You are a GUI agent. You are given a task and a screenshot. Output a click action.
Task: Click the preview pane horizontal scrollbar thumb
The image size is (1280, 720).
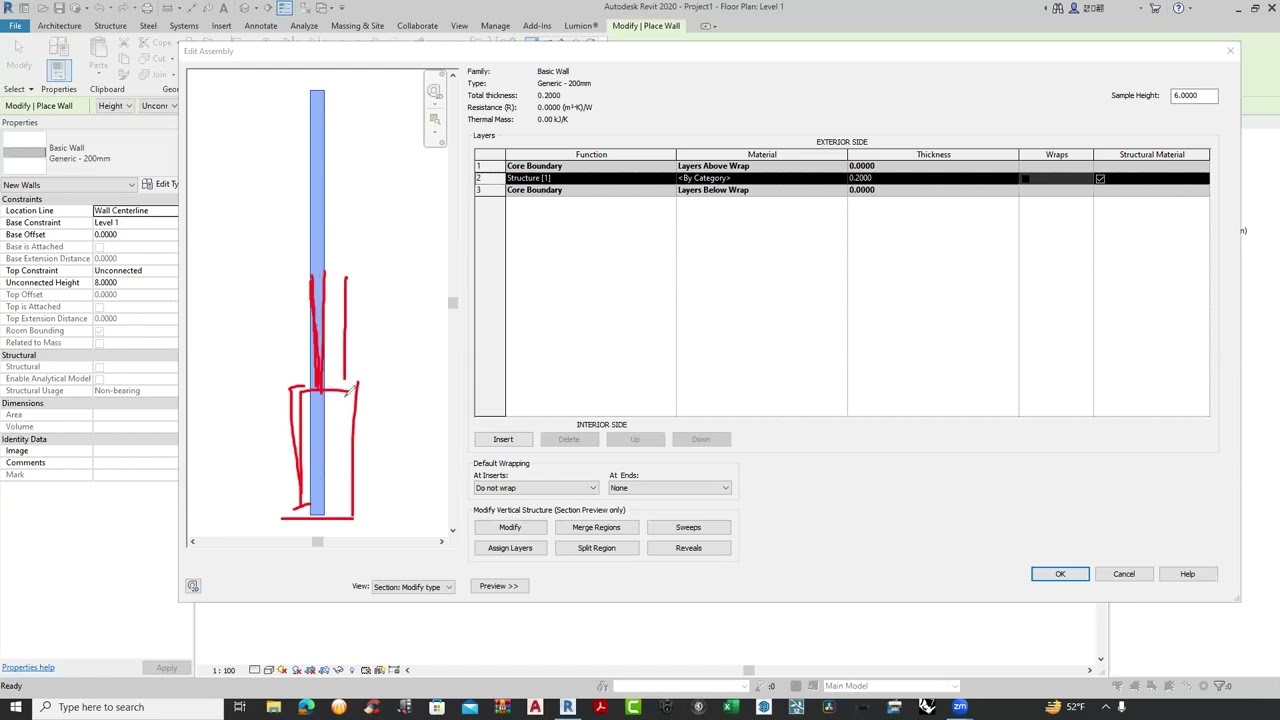(x=317, y=542)
